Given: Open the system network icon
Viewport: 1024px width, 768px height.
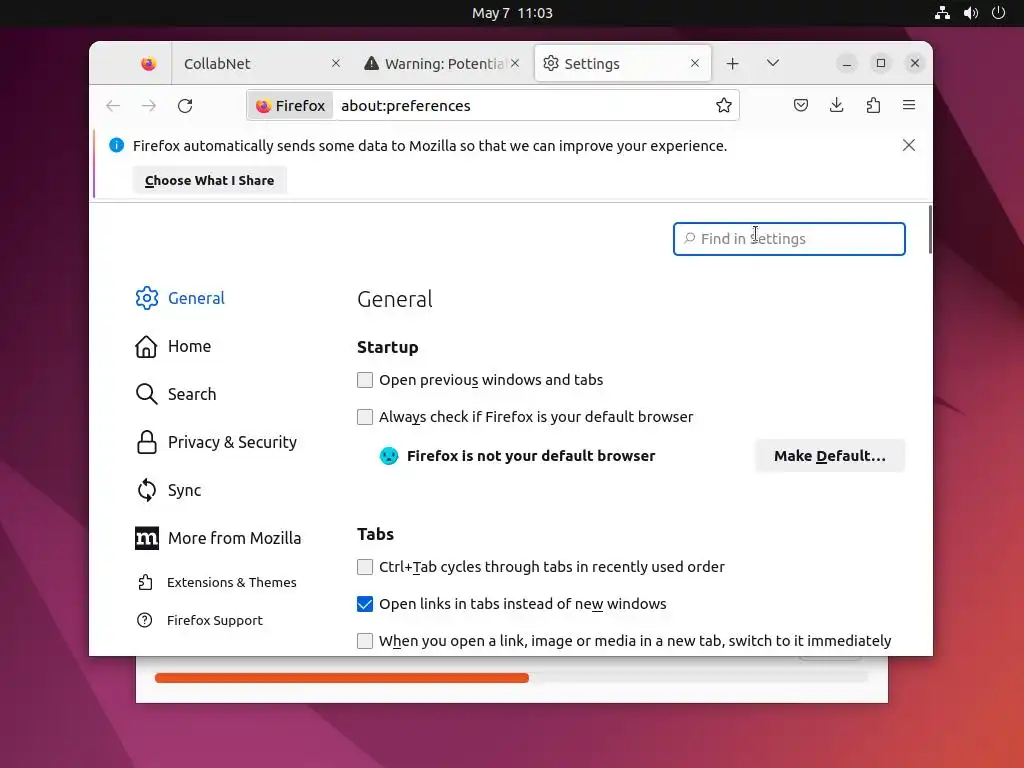Looking at the screenshot, I should [942, 13].
